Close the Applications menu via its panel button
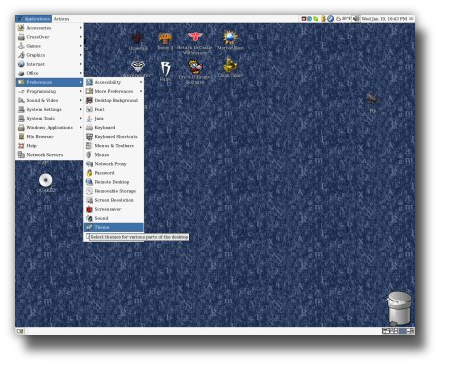Viewport: 450px width, 365px height. click(x=34, y=19)
